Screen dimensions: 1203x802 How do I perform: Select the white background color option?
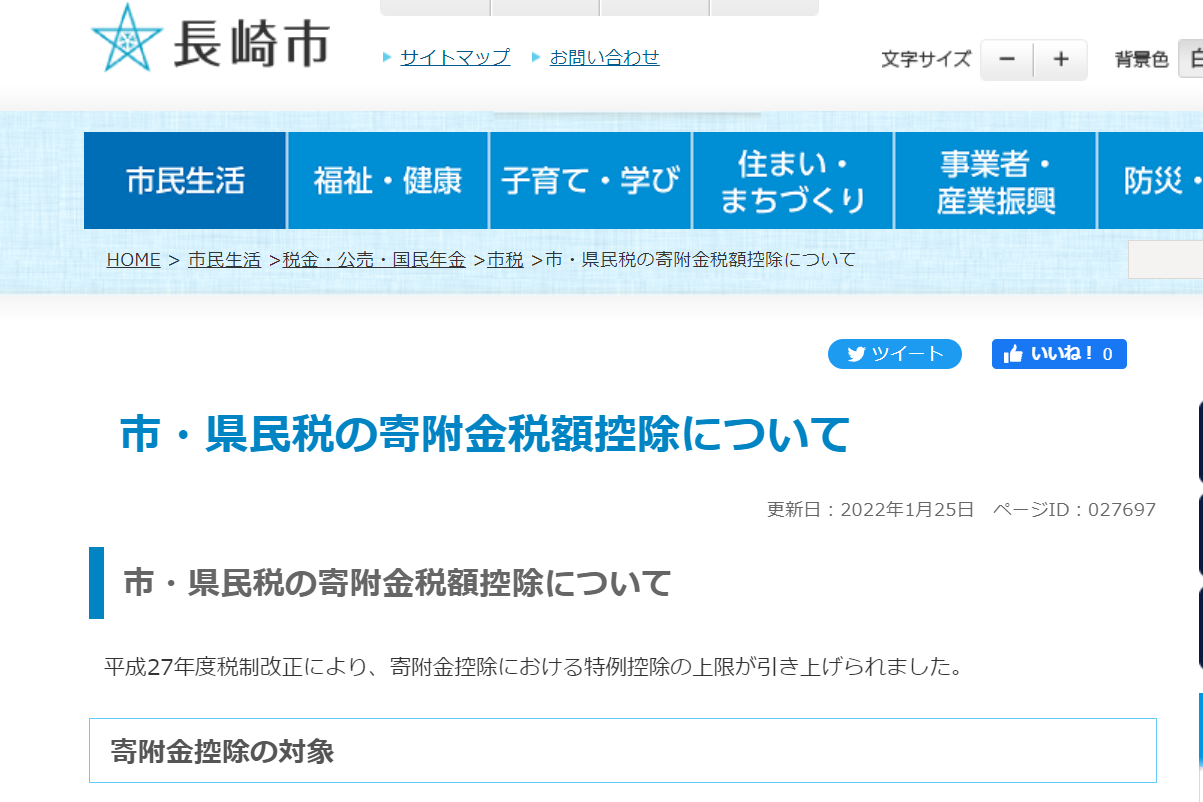pyautogui.click(x=1191, y=60)
